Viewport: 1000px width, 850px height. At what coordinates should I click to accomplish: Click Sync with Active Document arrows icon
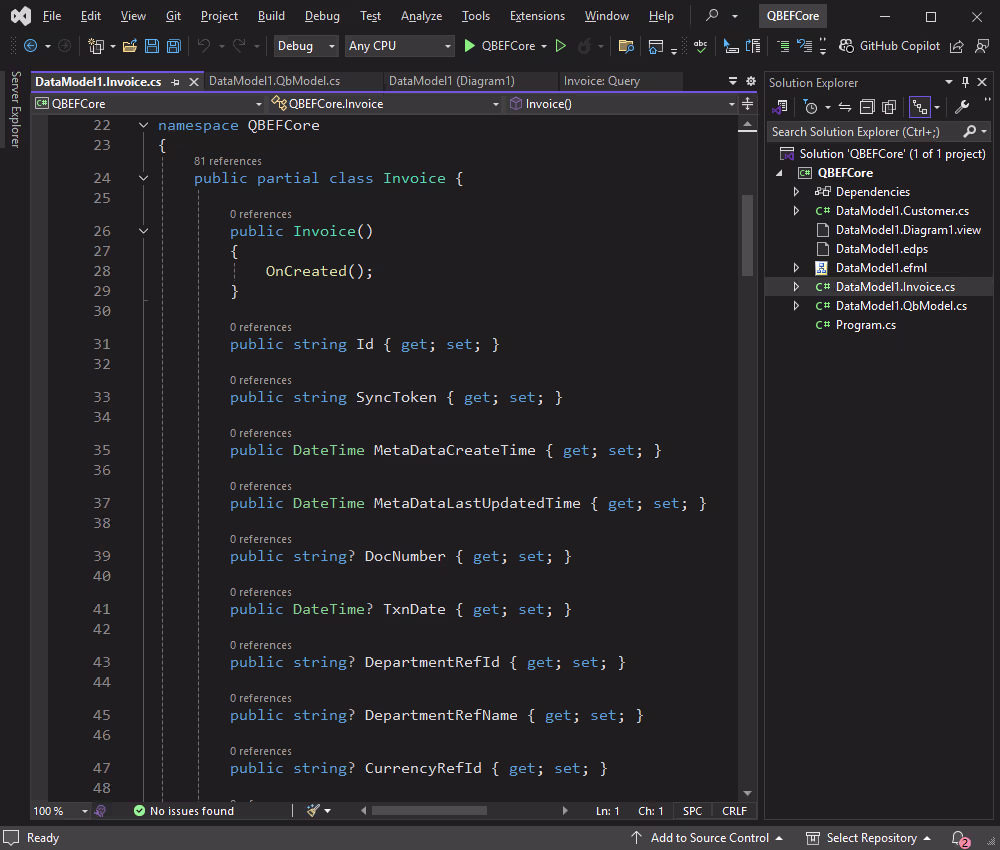(845, 107)
